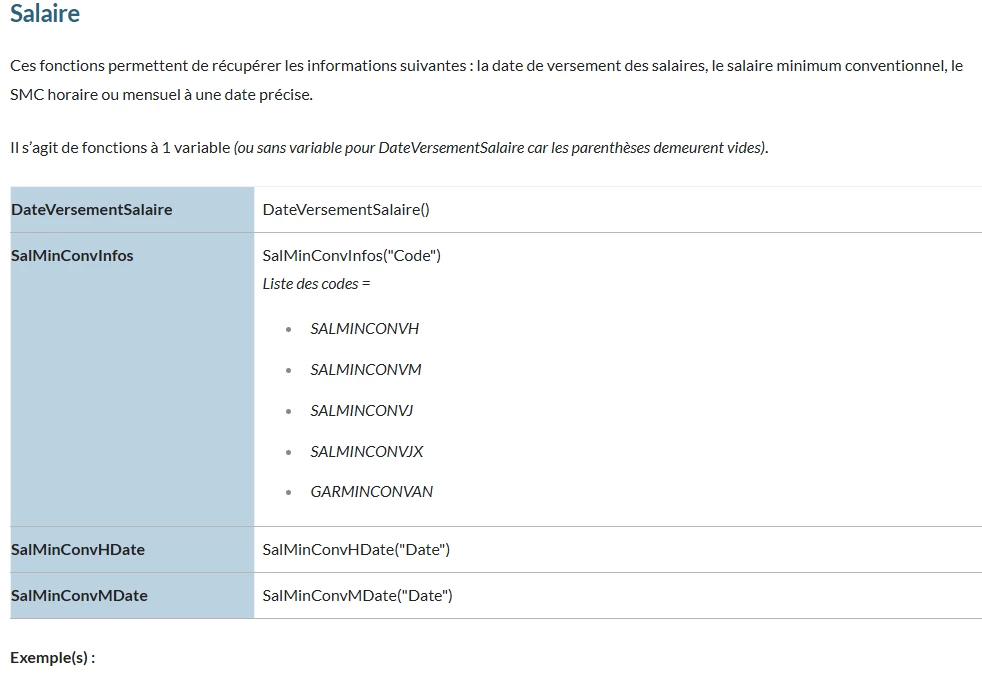The height and width of the screenshot is (694, 982).
Task: Click the SalMinConvMDate row label
Action: [79, 596]
